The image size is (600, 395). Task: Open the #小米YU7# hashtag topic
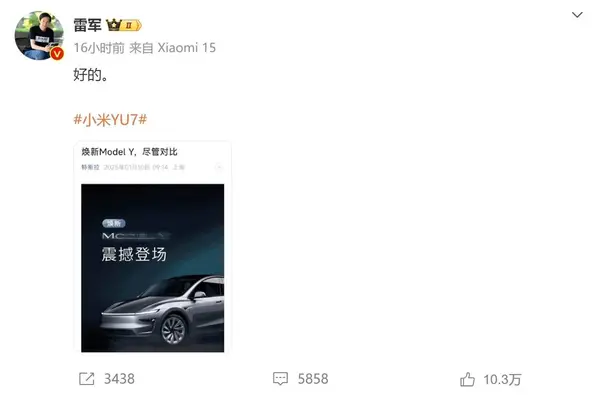point(110,120)
